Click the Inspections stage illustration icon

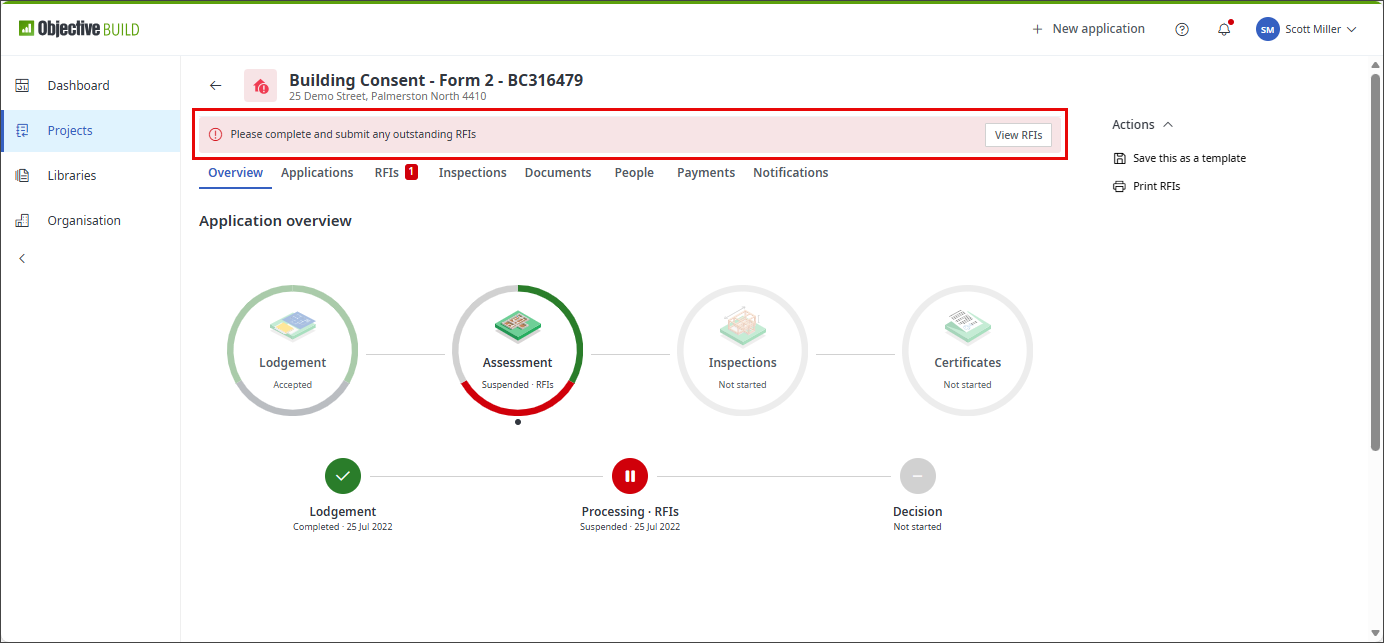click(743, 325)
